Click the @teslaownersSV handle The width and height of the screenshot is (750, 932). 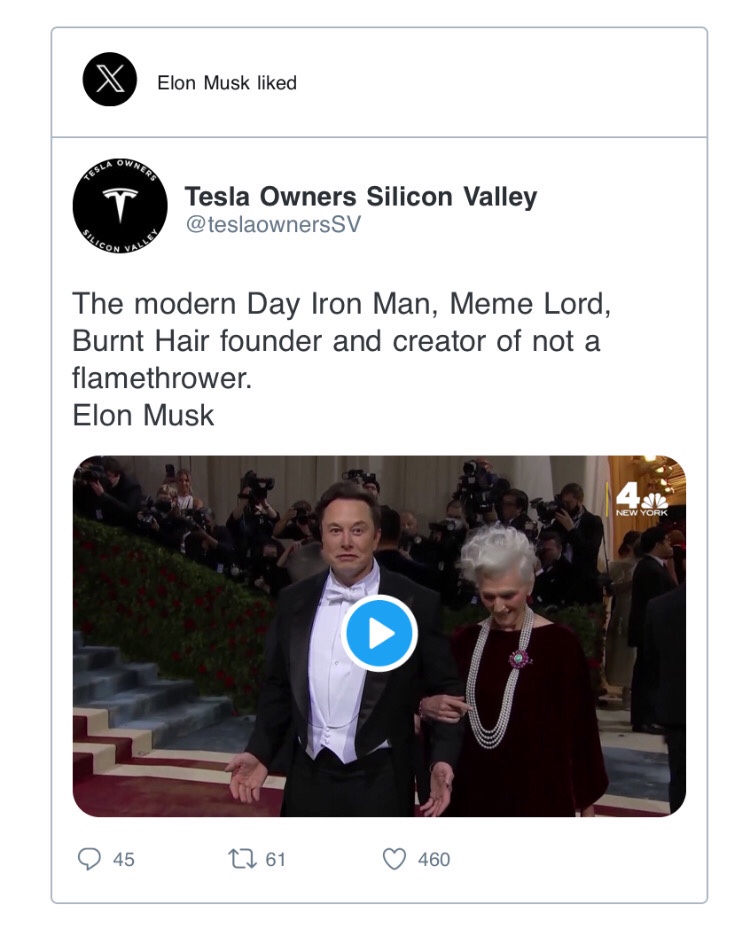tap(272, 225)
